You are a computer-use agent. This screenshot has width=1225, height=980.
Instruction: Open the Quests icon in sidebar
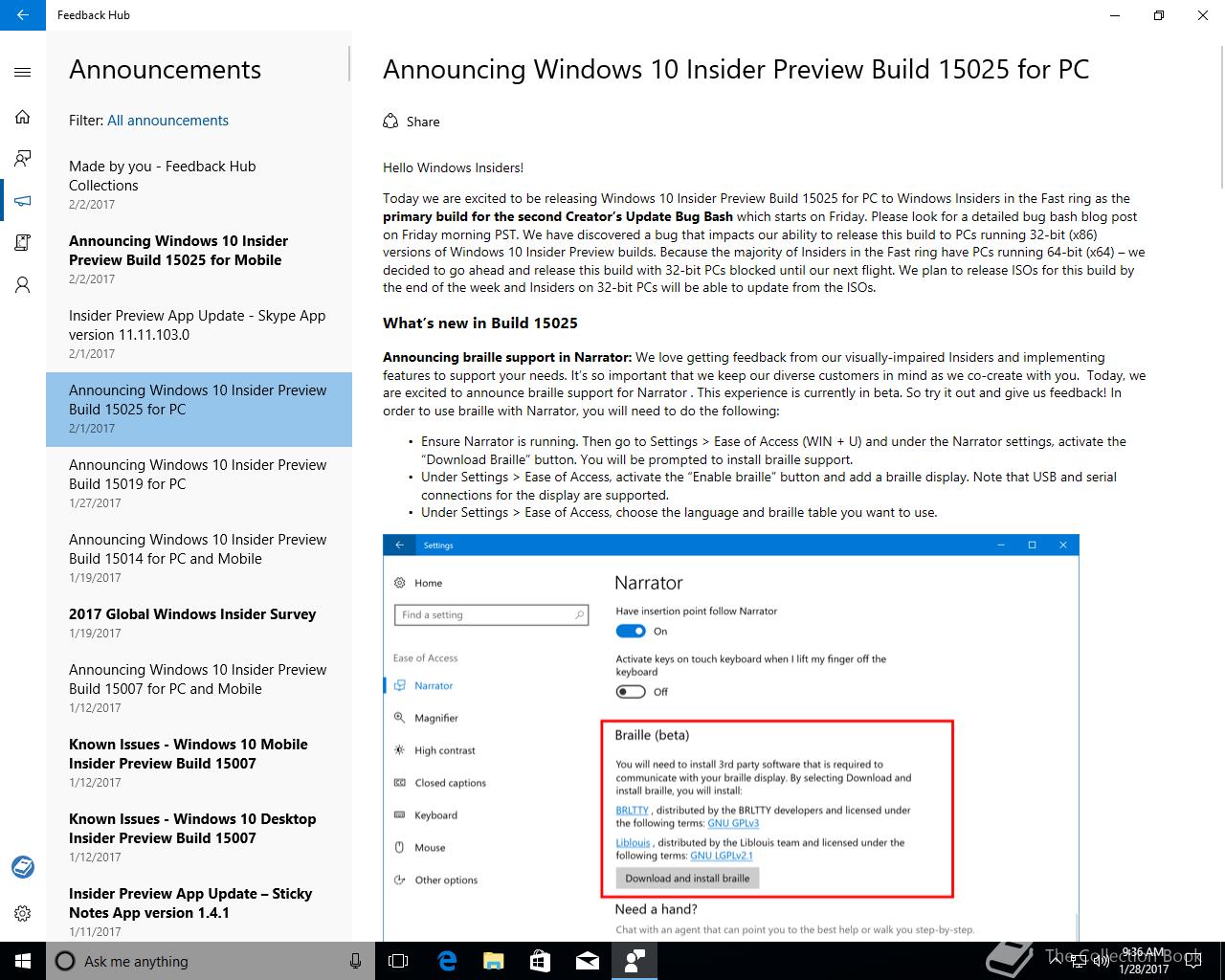(23, 242)
